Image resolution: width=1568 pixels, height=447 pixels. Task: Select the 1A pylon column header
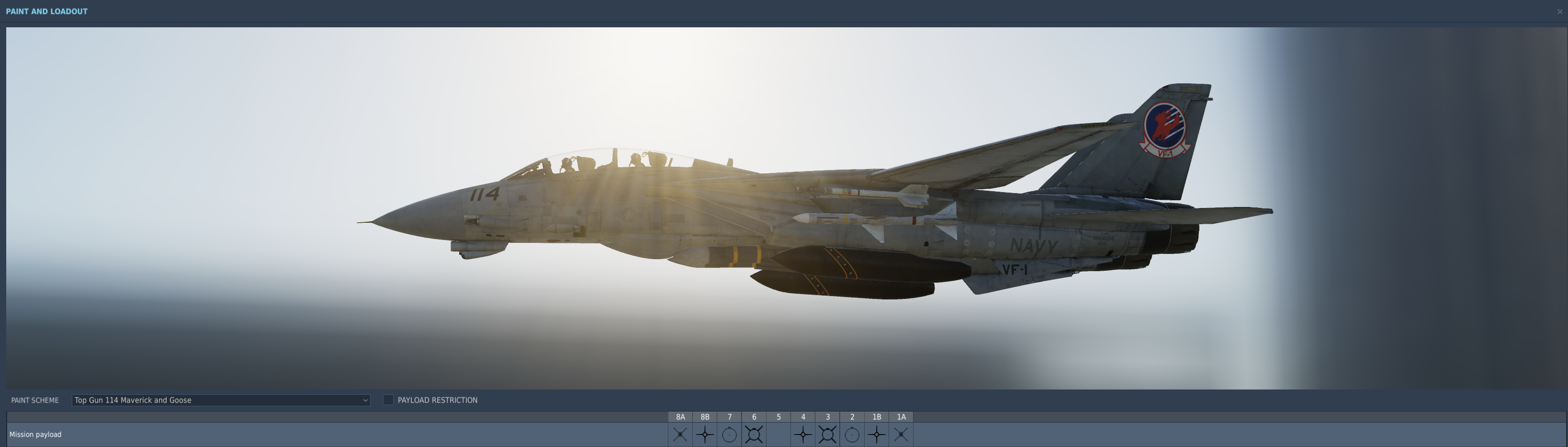(x=901, y=417)
